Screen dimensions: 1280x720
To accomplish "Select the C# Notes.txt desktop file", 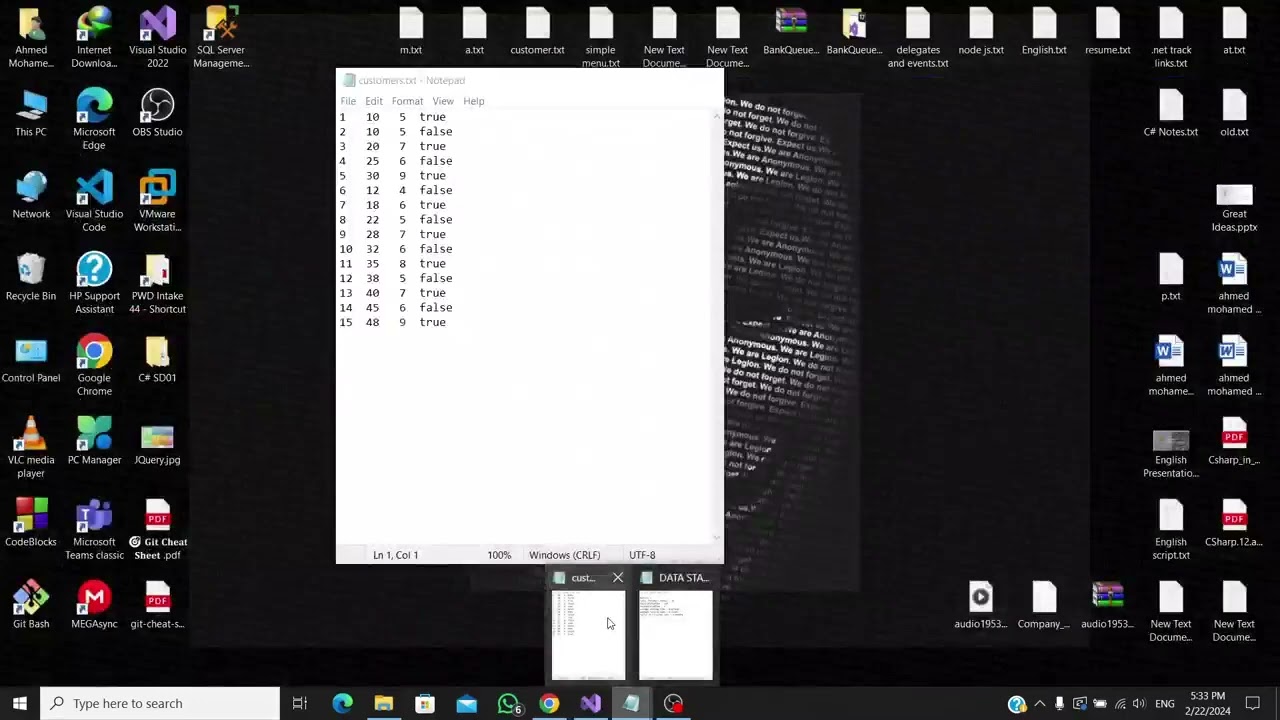I will click(1171, 113).
